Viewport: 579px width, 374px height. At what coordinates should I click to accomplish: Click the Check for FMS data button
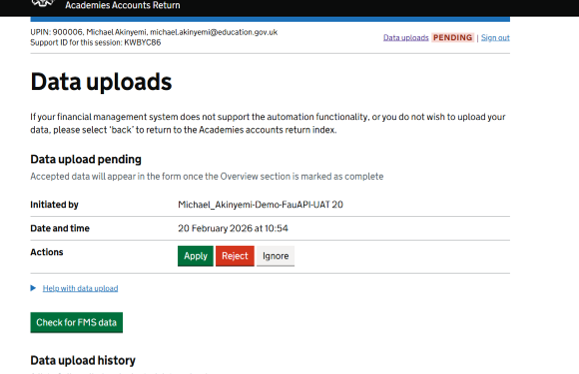(76, 322)
